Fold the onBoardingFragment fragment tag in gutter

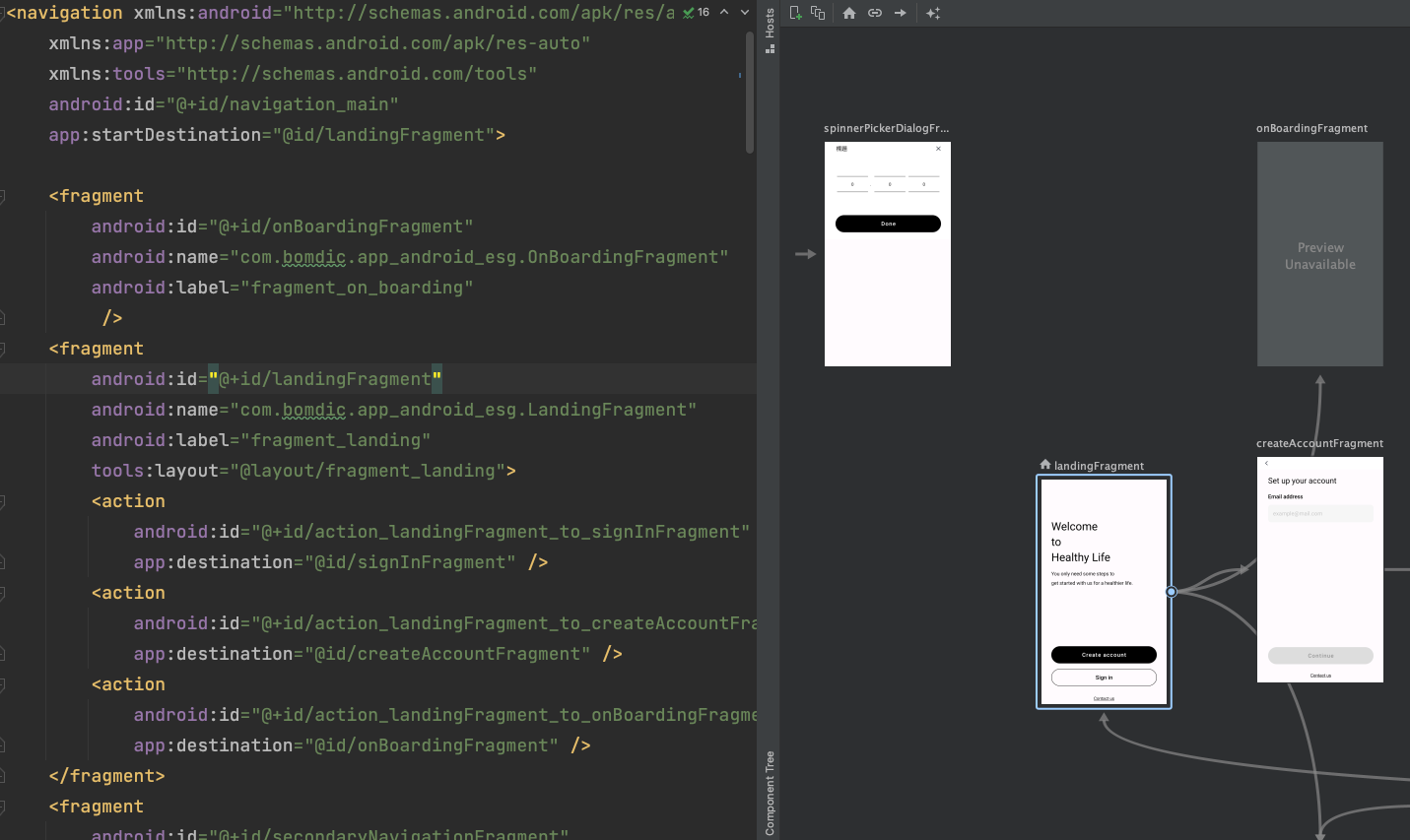3,196
